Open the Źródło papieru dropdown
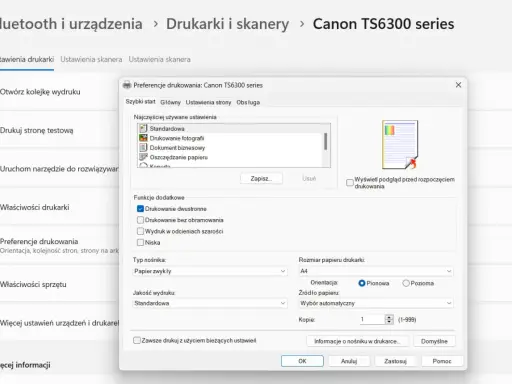The height and width of the screenshot is (384, 512). click(x=376, y=303)
